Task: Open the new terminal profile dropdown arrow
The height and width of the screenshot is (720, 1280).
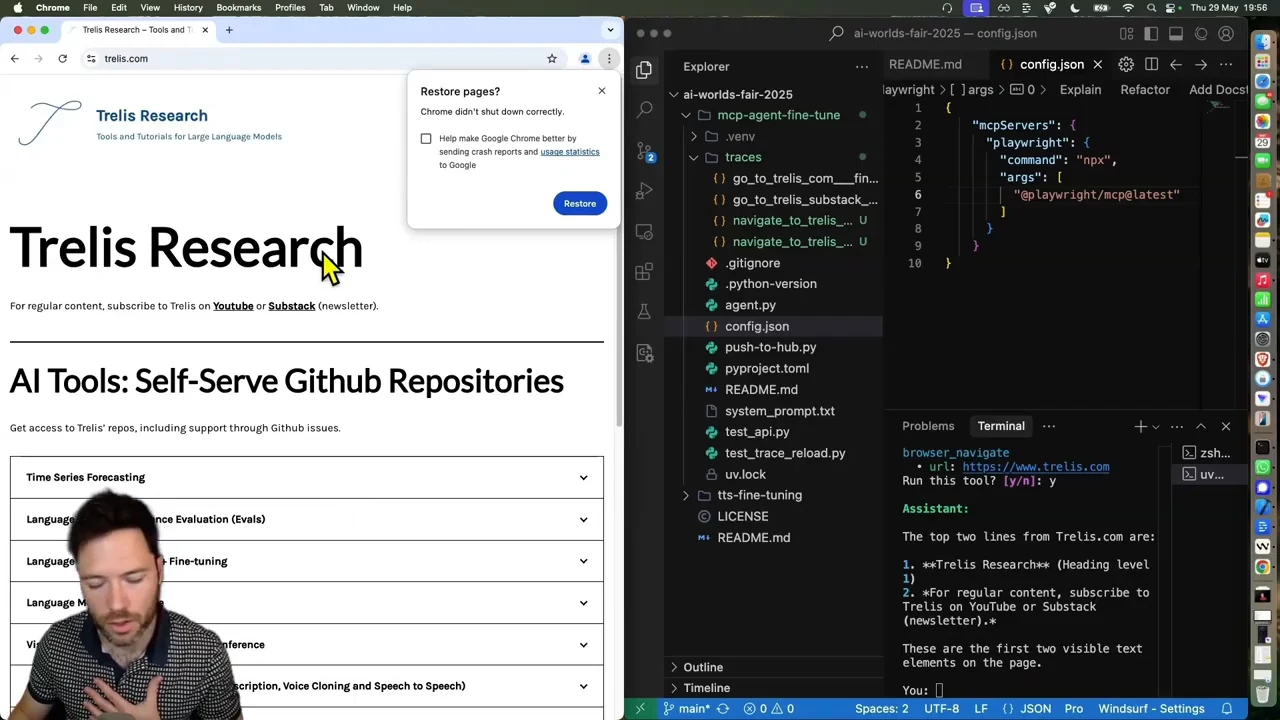Action: (1155, 427)
